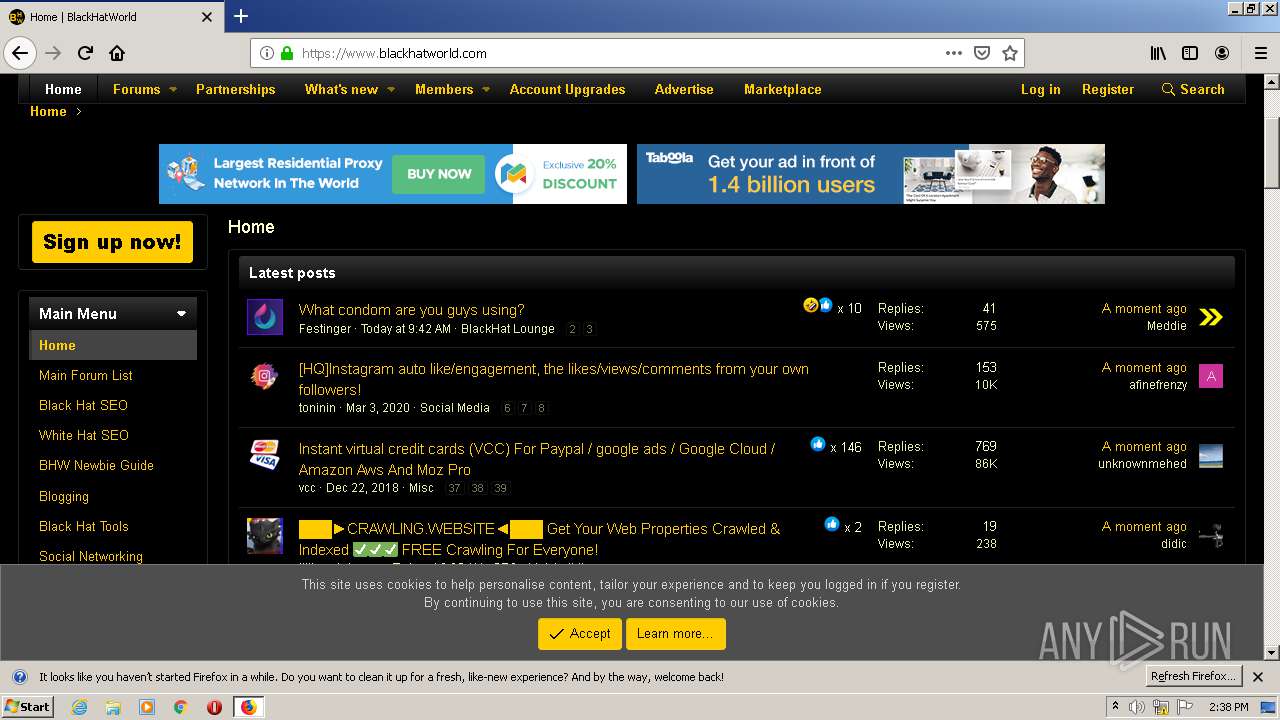1280x720 pixels.
Task: Open Windows Explorer folder in taskbar
Action: point(113,707)
